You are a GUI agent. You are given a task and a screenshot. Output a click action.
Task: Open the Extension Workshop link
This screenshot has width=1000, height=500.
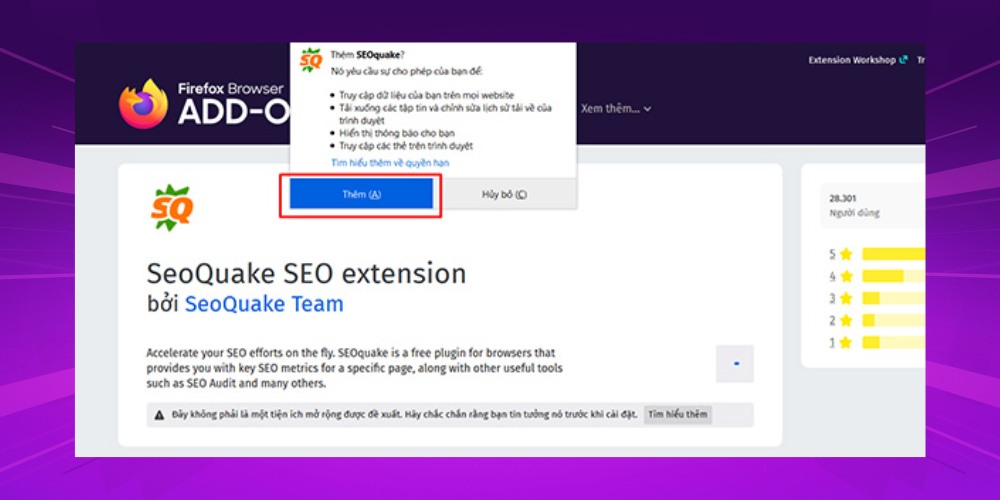(858, 60)
